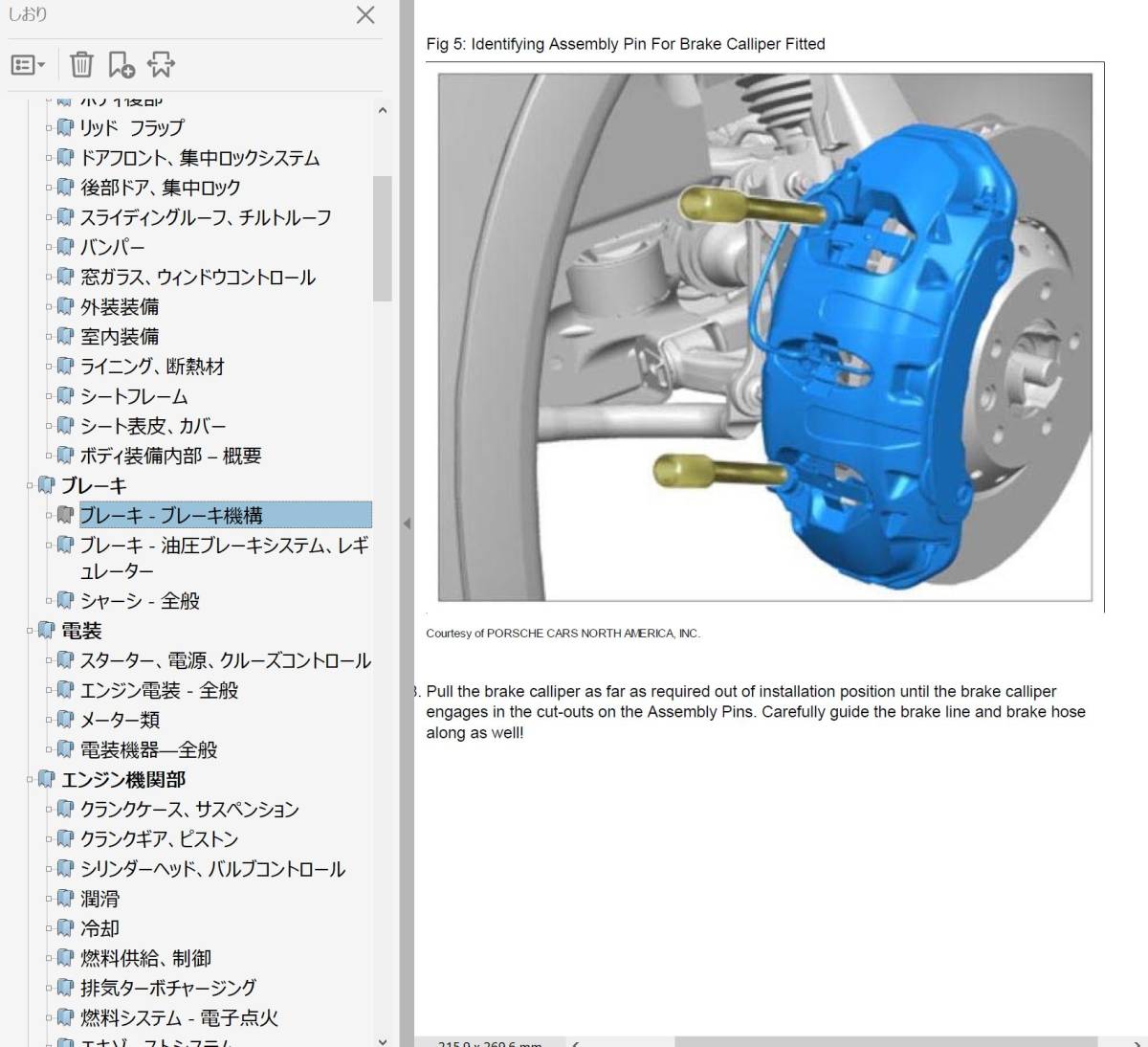Add a new bookmark
Viewport: 1148px width, 1047px height.
[x=121, y=64]
